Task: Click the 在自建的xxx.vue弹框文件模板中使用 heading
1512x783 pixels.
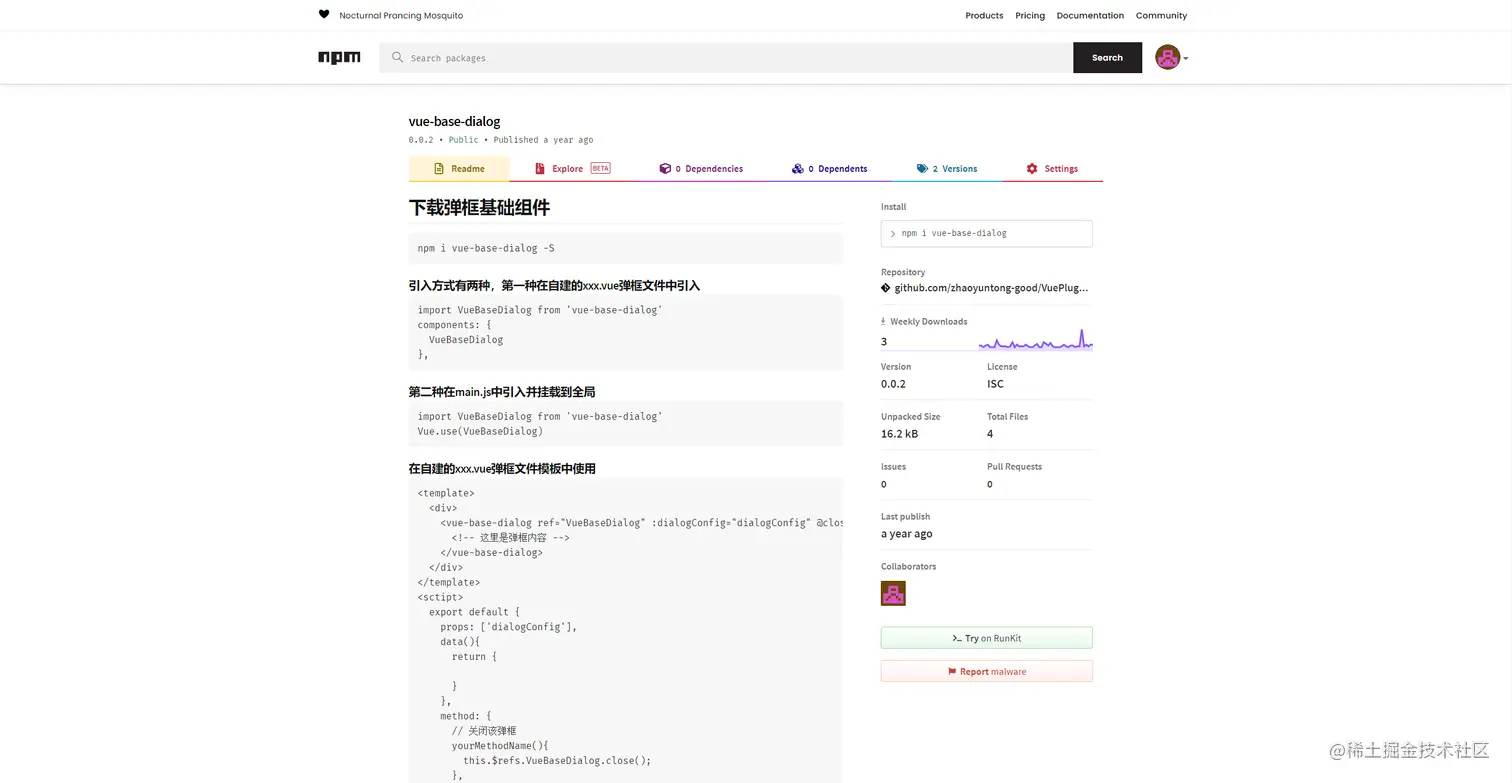Action: pos(502,468)
